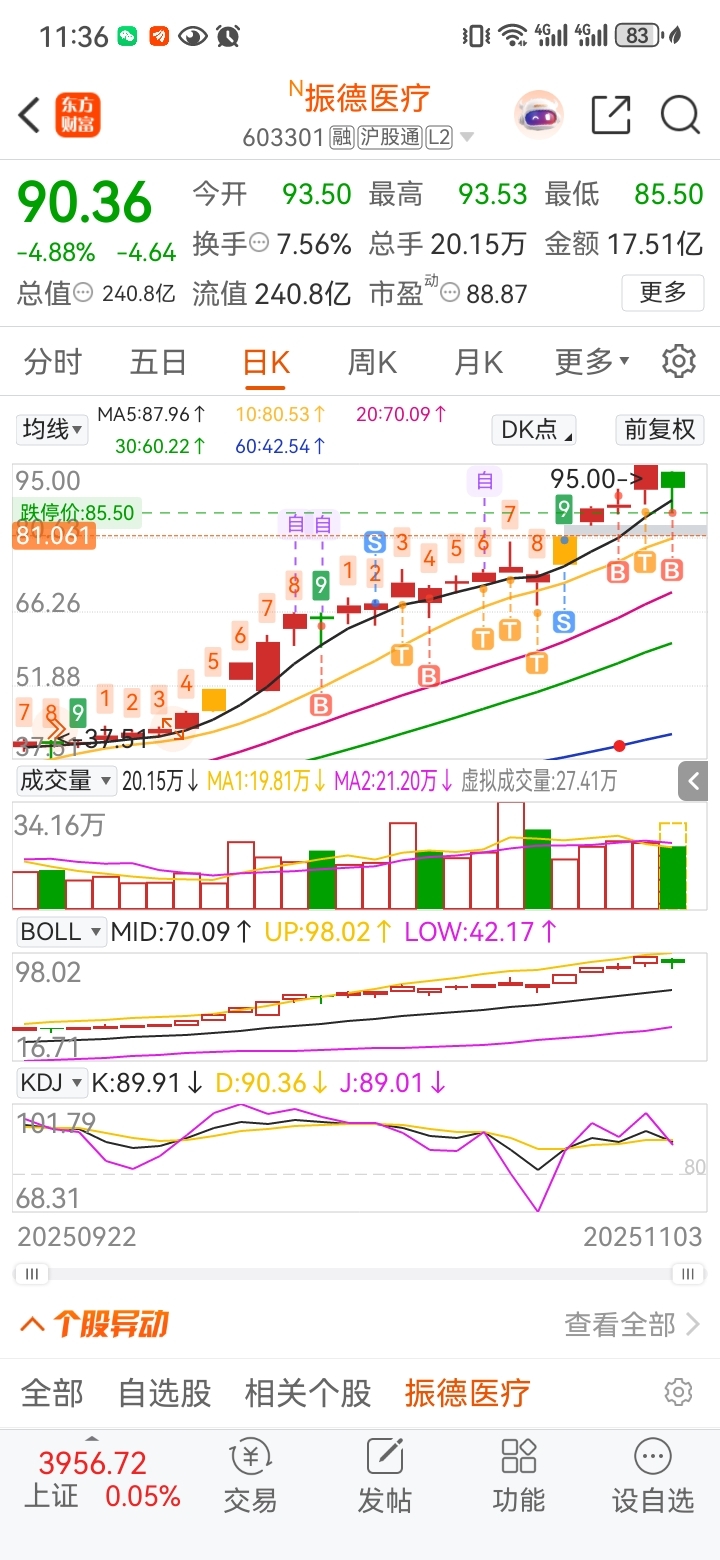Tap the 流值 240.8亿 value
The width and height of the screenshot is (720, 1560).
[303, 294]
